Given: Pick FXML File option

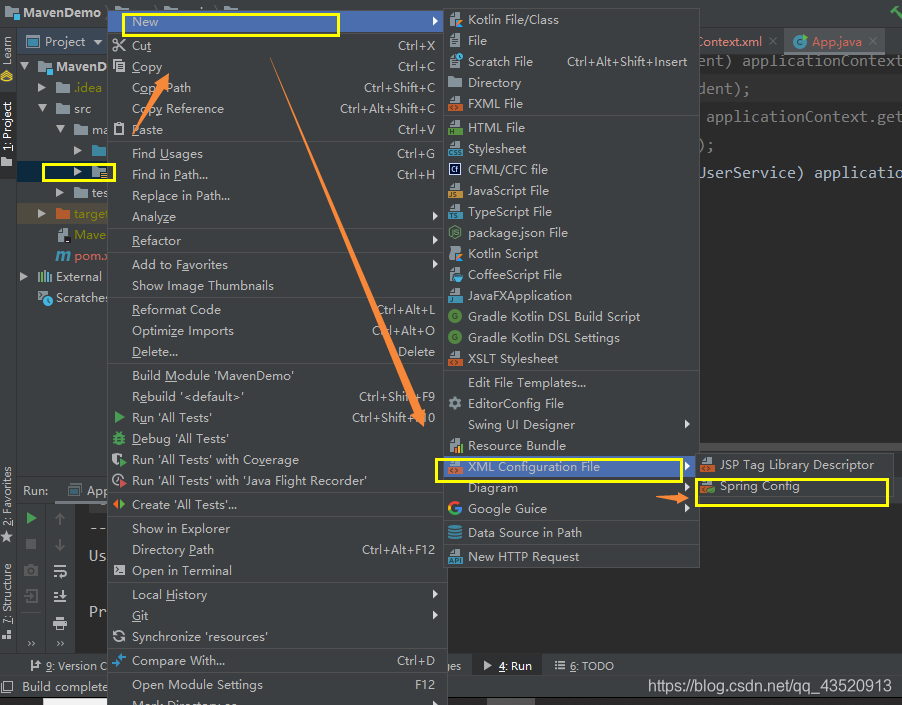Looking at the screenshot, I should click(x=571, y=104).
